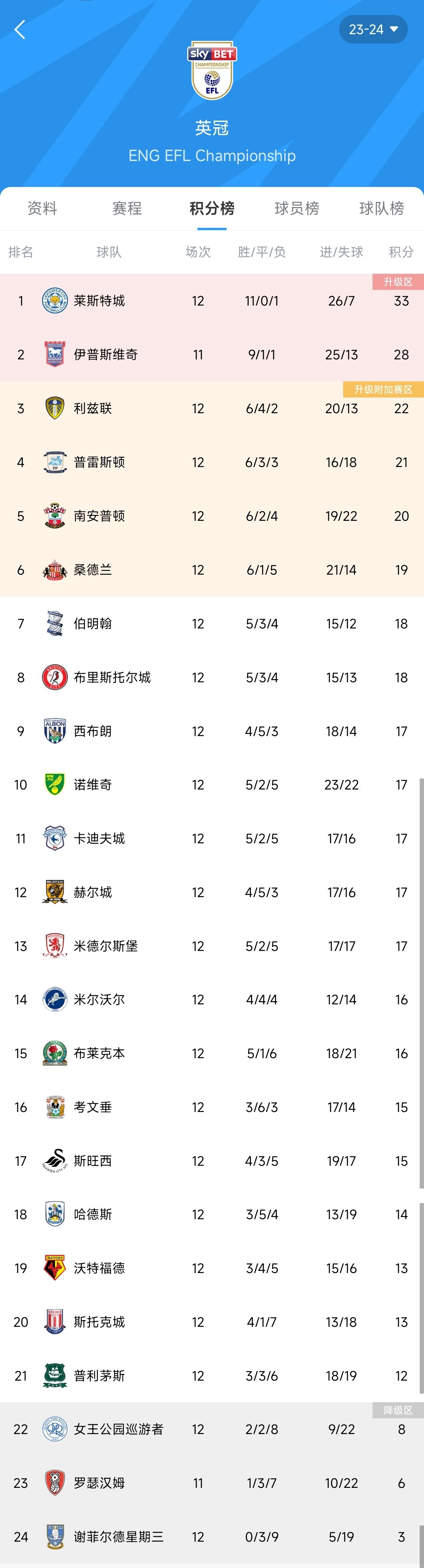Switch to the 赛程 tab
The width and height of the screenshot is (424, 1568).
tap(127, 208)
